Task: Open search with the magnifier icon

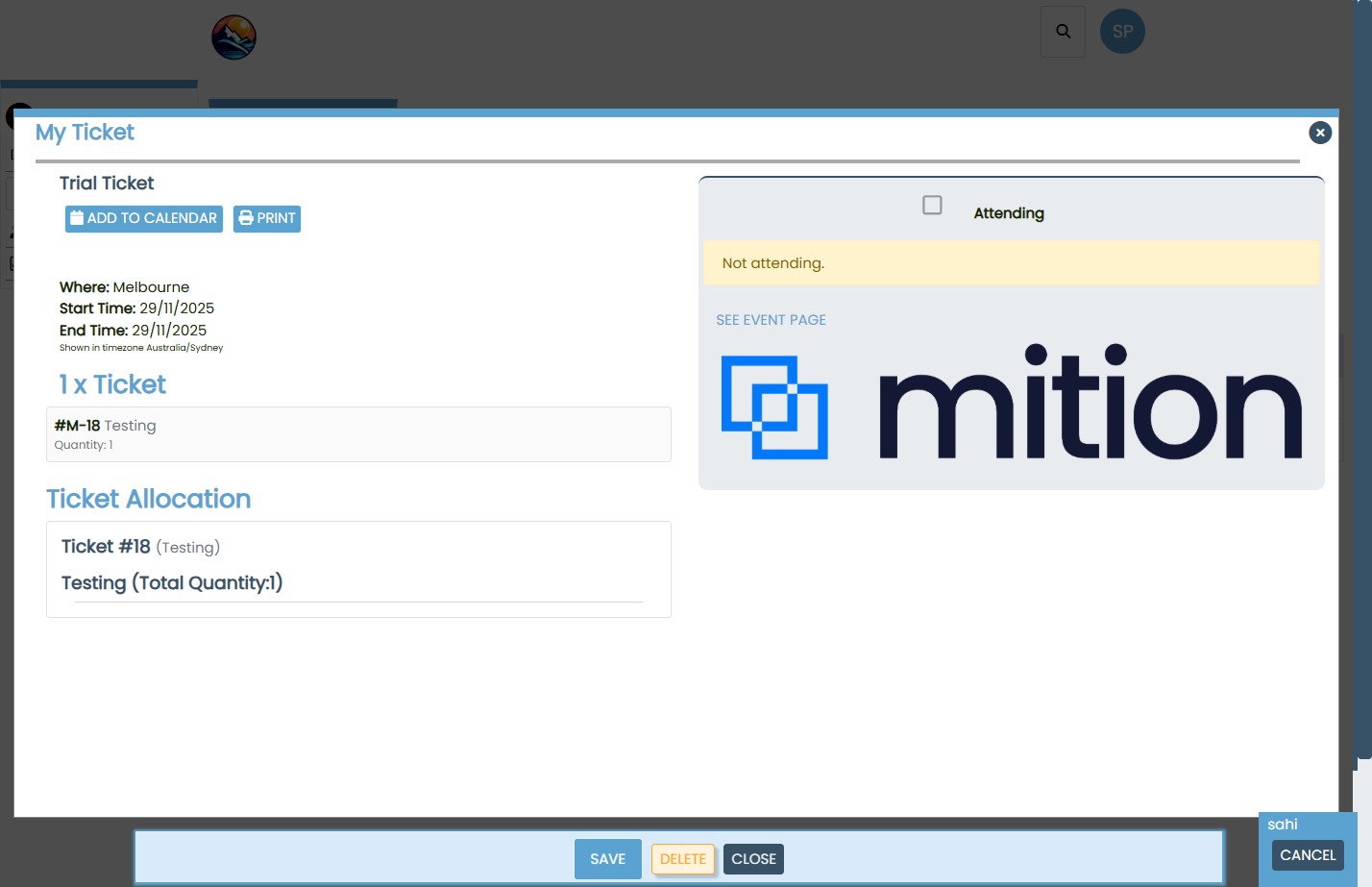Action: (1063, 32)
